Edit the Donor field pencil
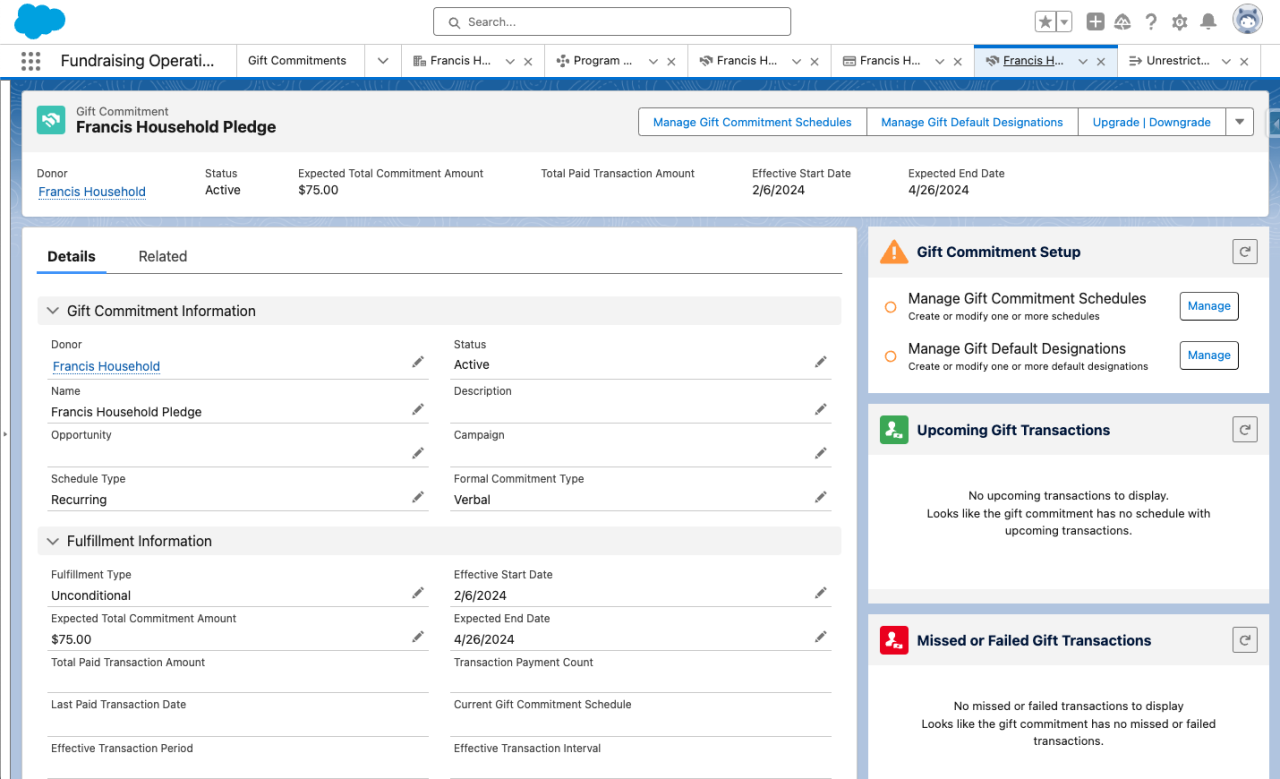Viewport: 1280px width, 779px height. (x=418, y=362)
